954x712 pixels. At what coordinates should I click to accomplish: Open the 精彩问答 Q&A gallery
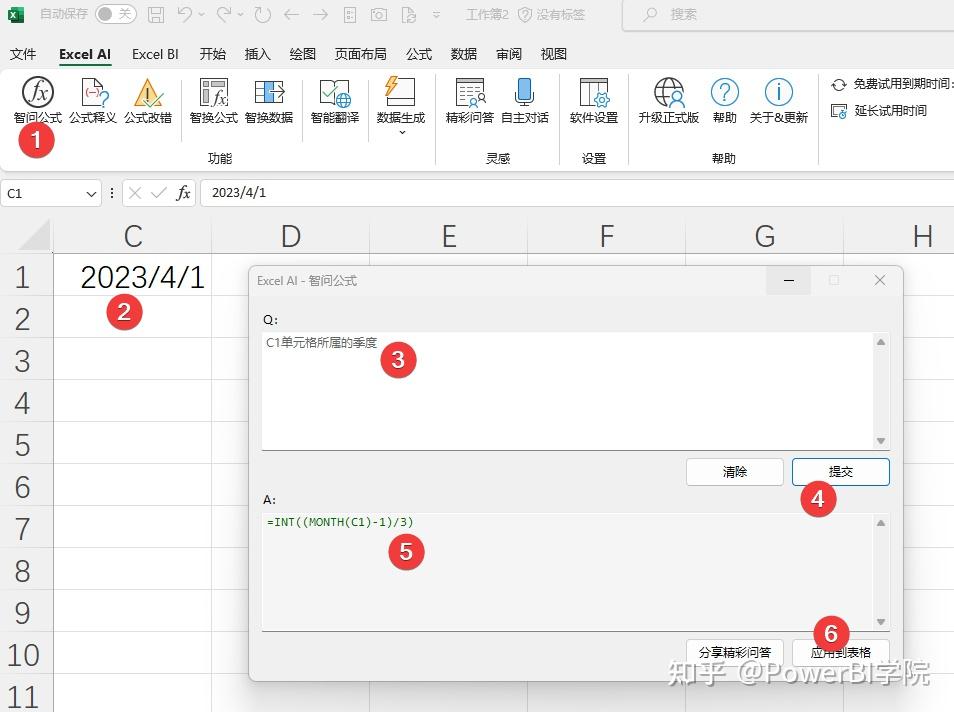point(470,100)
